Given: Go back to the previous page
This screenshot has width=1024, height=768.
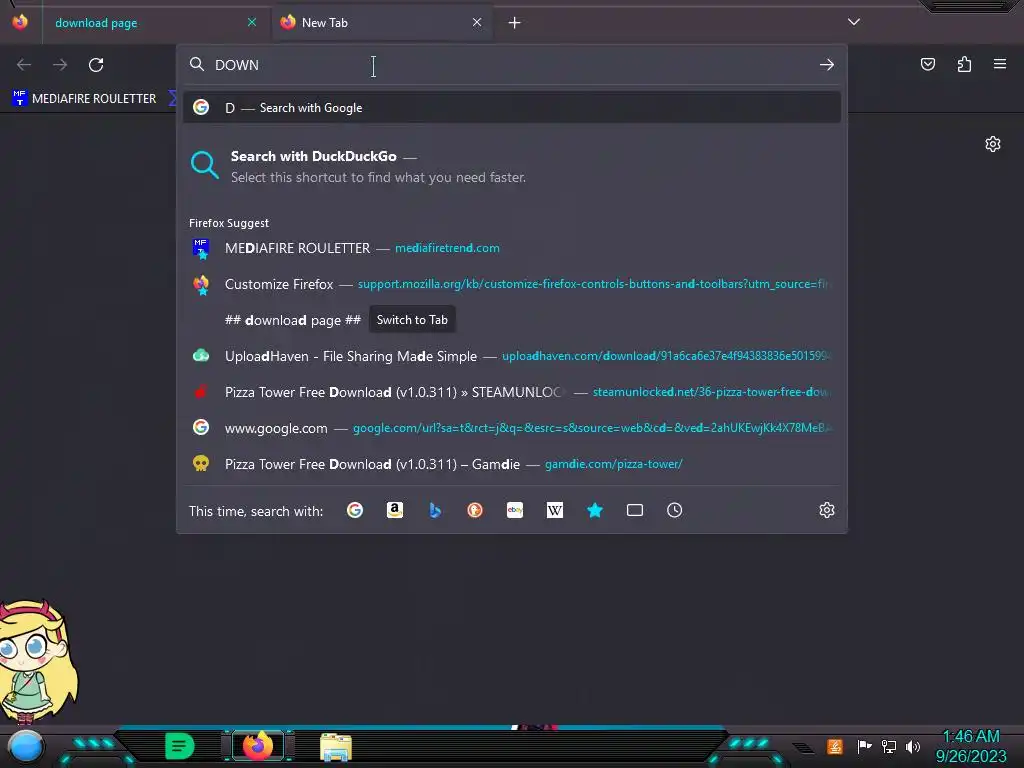Looking at the screenshot, I should click(24, 65).
